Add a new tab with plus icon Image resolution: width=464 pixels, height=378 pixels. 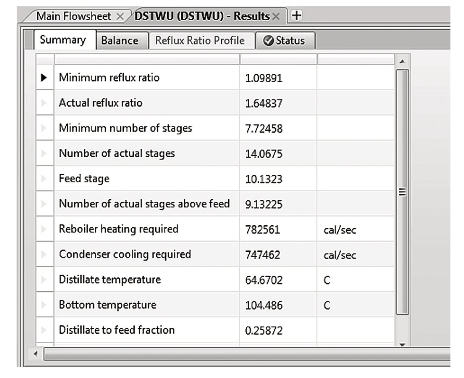[x=296, y=15]
